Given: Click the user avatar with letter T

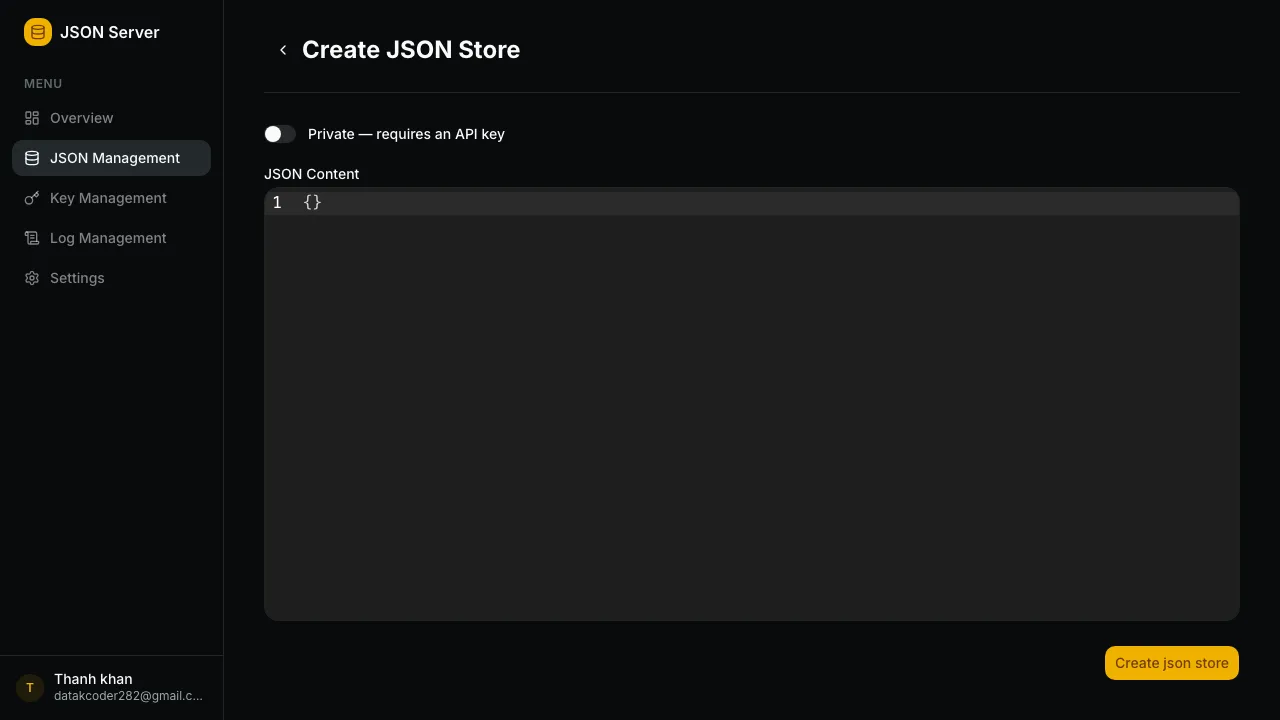Looking at the screenshot, I should tap(30, 688).
